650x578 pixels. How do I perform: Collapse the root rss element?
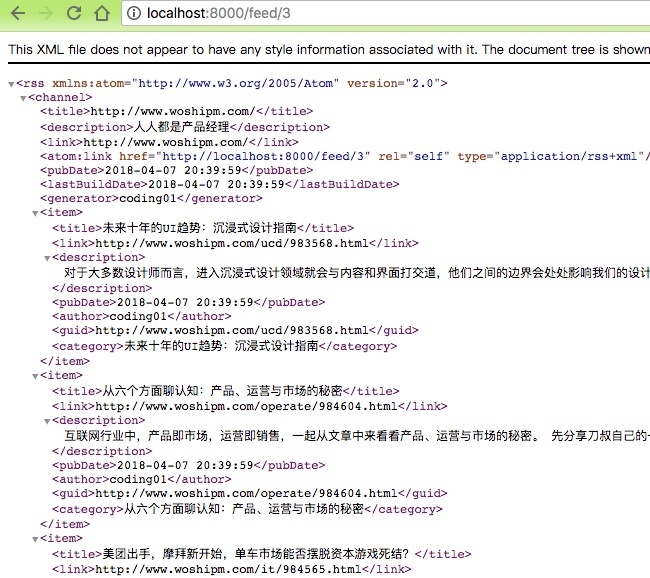click(11, 84)
